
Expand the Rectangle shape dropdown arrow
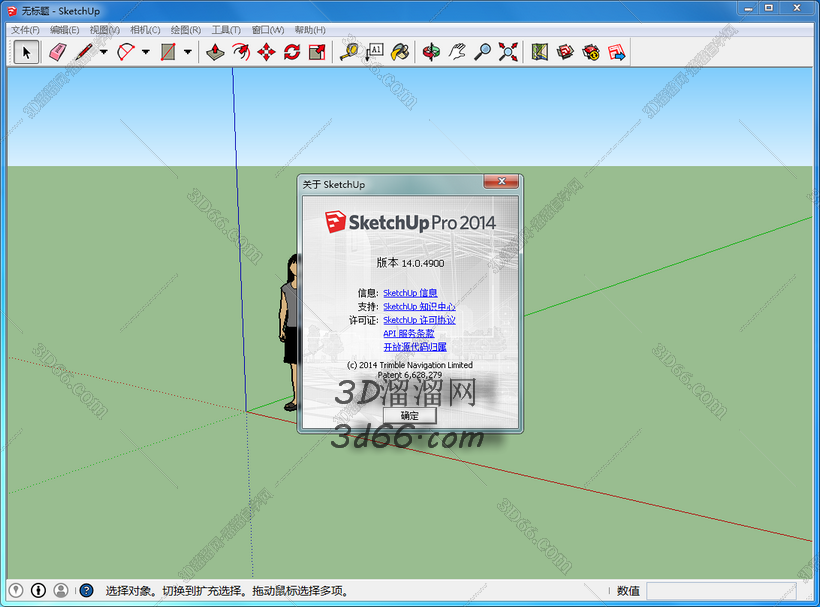tap(187, 52)
